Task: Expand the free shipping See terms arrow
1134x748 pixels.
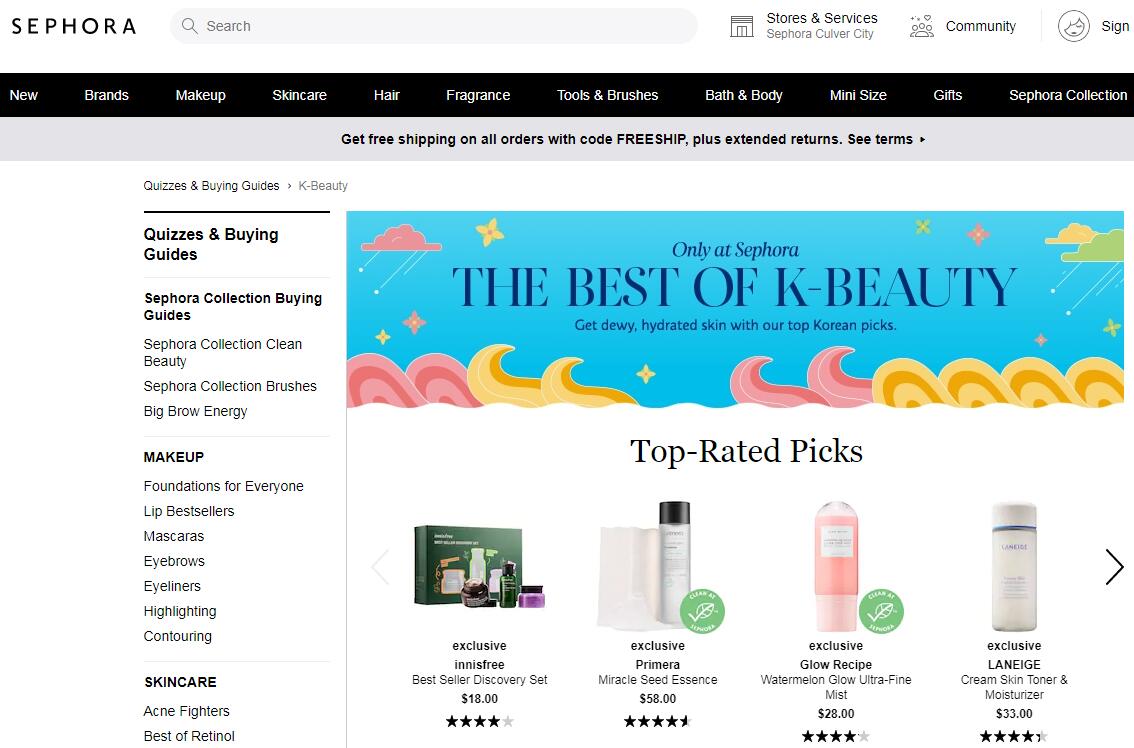Action: (922, 140)
